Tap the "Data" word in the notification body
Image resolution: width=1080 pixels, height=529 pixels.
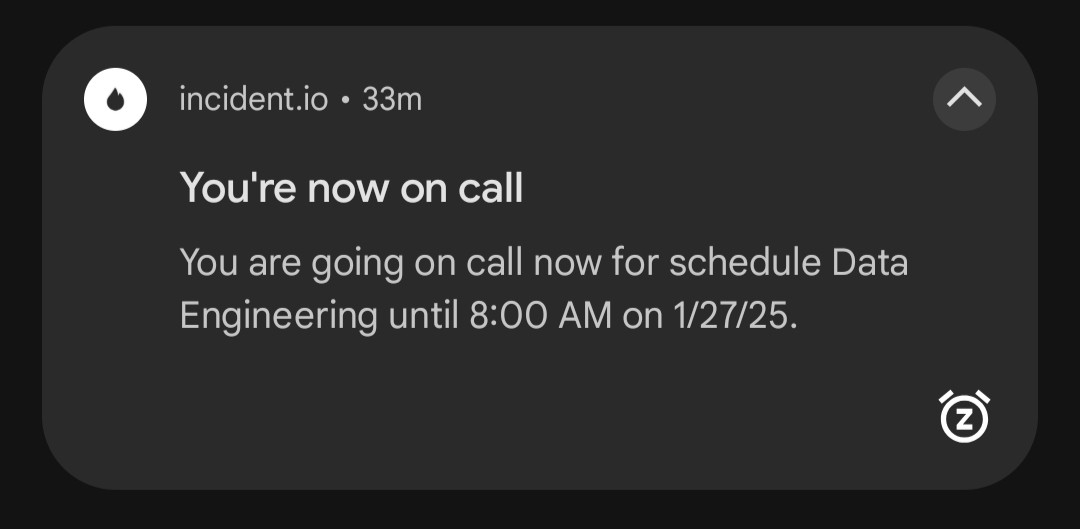(870, 263)
